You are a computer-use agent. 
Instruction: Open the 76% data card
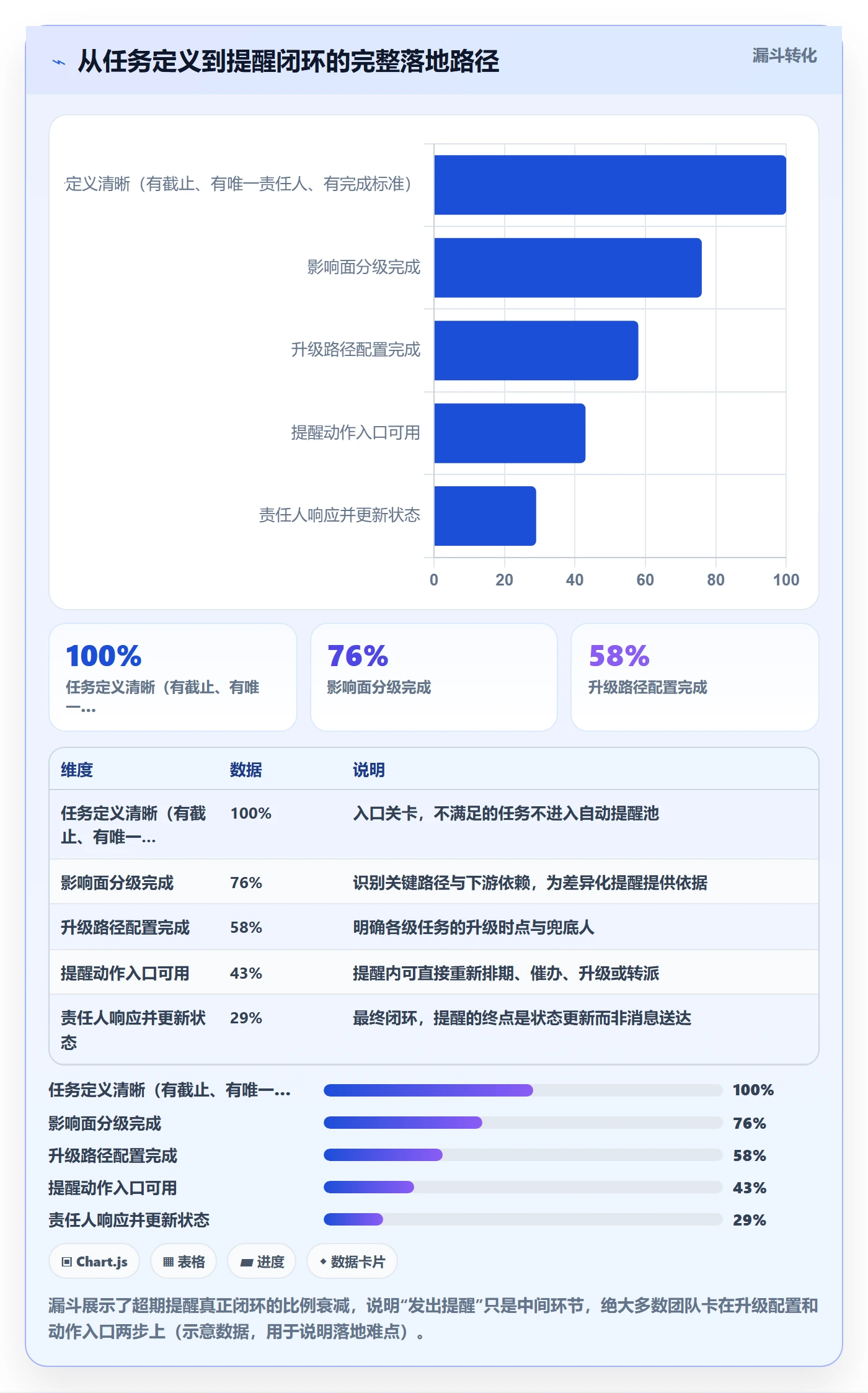[x=434, y=677]
